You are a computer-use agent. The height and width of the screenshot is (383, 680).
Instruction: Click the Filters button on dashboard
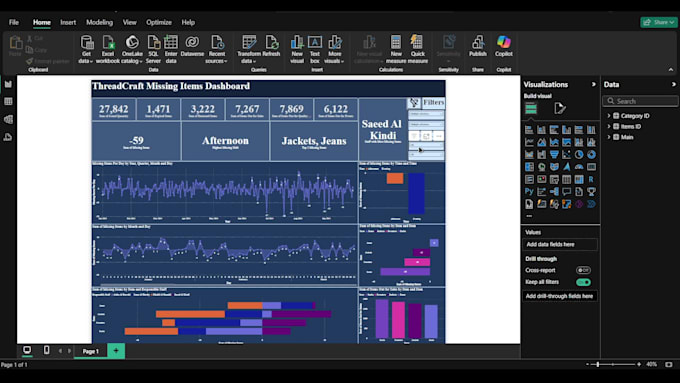pos(433,102)
